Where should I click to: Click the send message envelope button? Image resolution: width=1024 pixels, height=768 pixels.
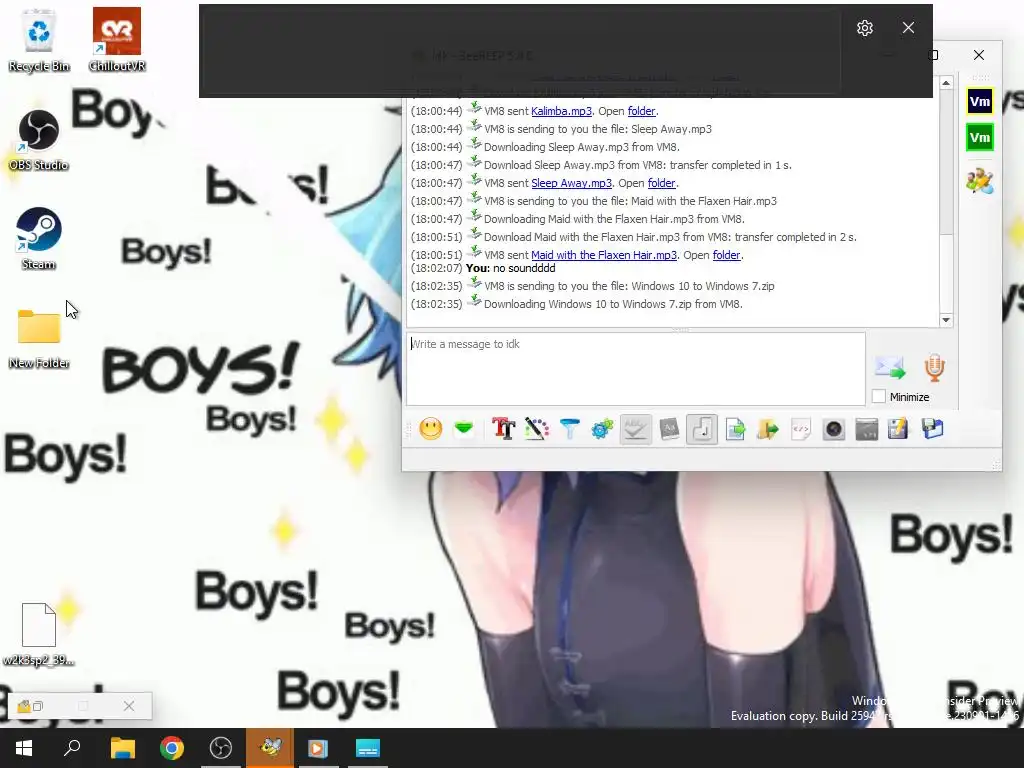(889, 368)
